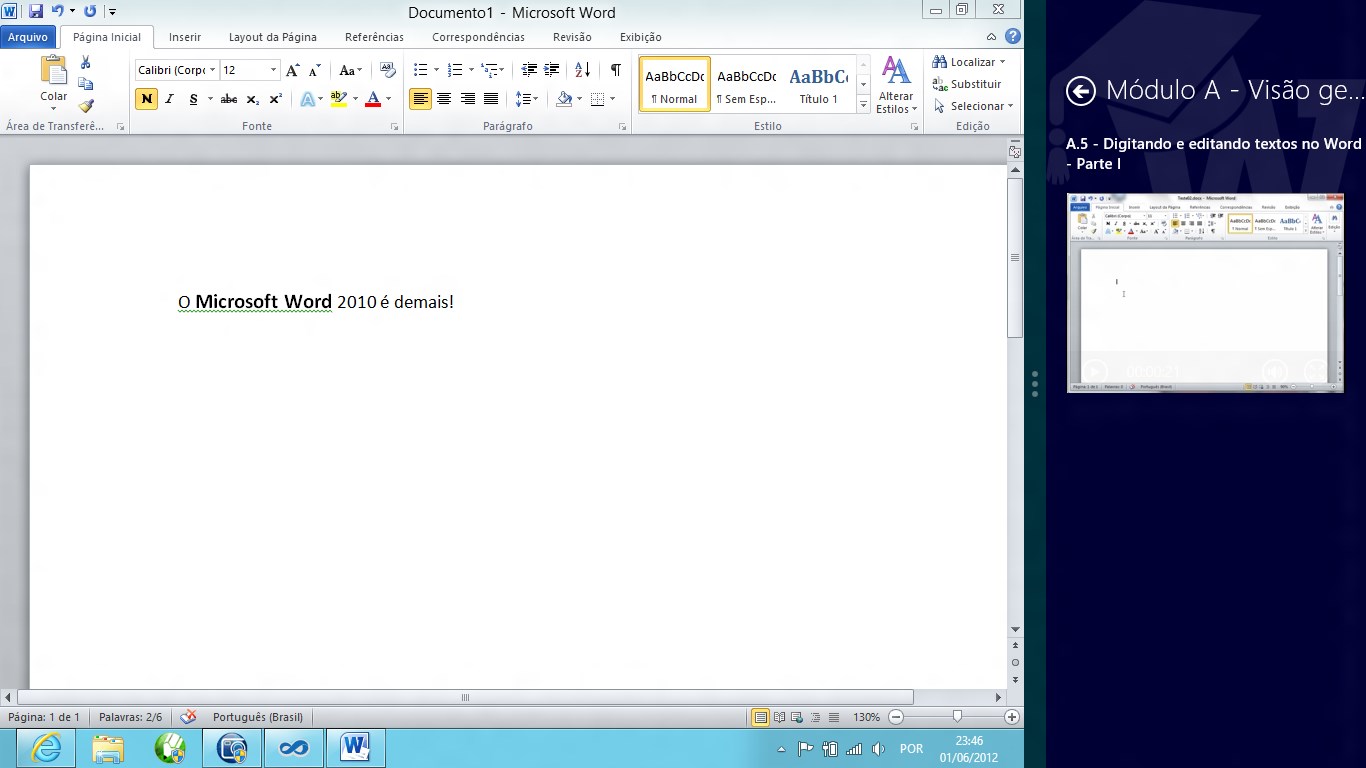
Task: Click the subscript (Subscrito) icon
Action: pyautogui.click(x=252, y=99)
